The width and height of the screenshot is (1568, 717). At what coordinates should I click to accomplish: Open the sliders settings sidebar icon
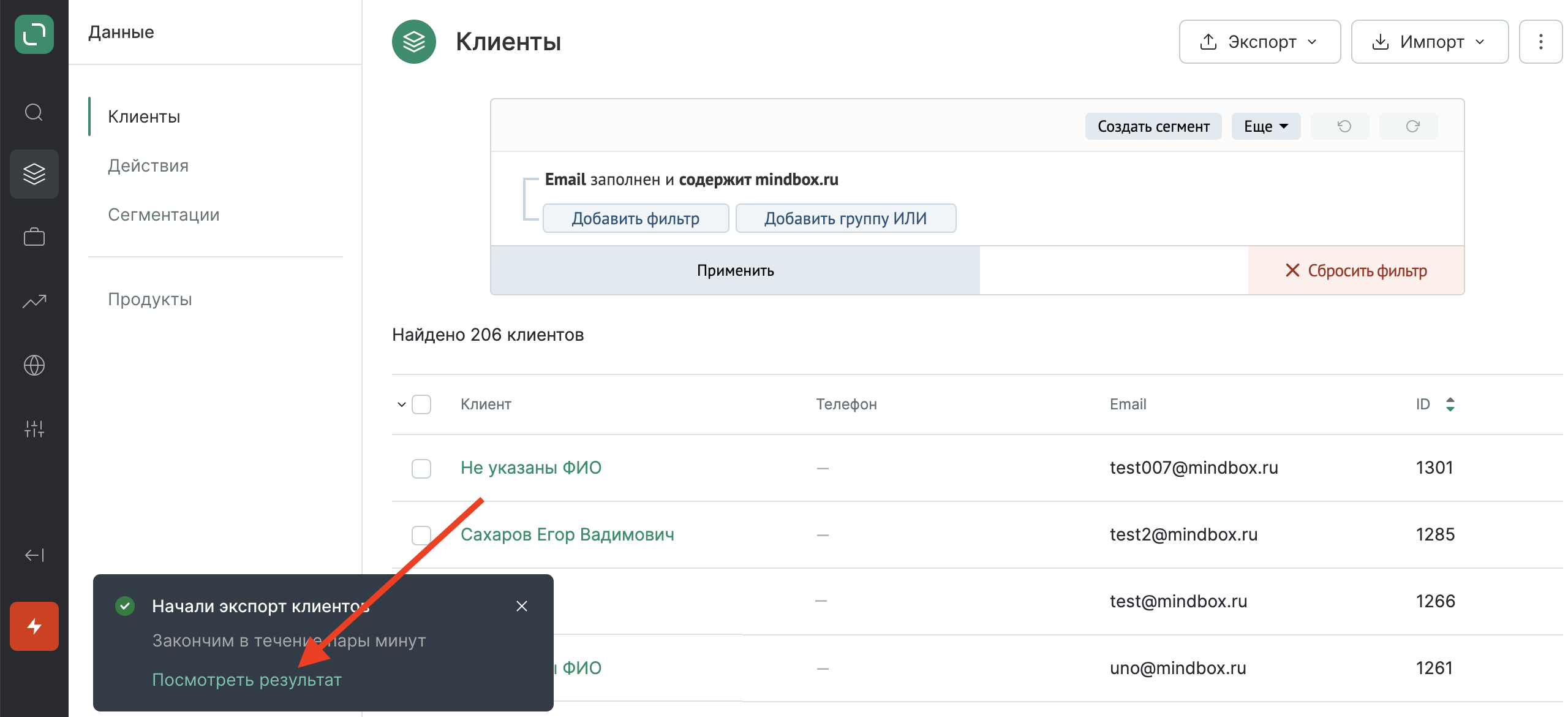tap(34, 428)
